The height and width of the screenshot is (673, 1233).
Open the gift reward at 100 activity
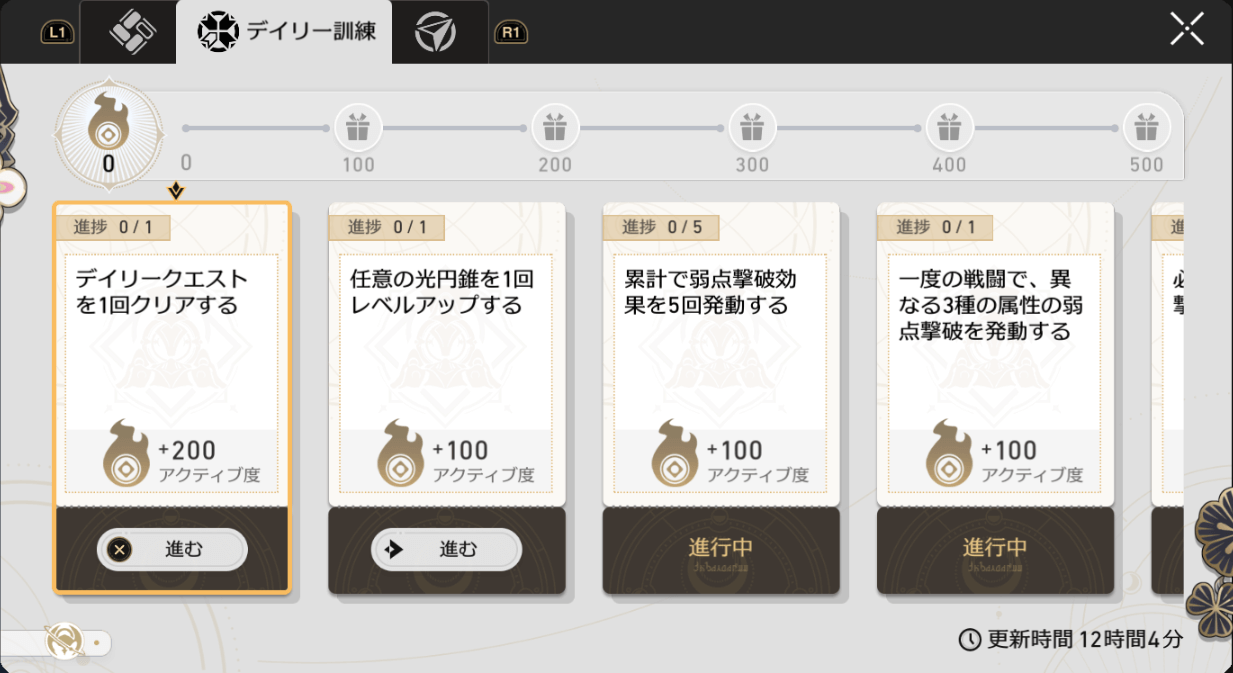tap(358, 128)
